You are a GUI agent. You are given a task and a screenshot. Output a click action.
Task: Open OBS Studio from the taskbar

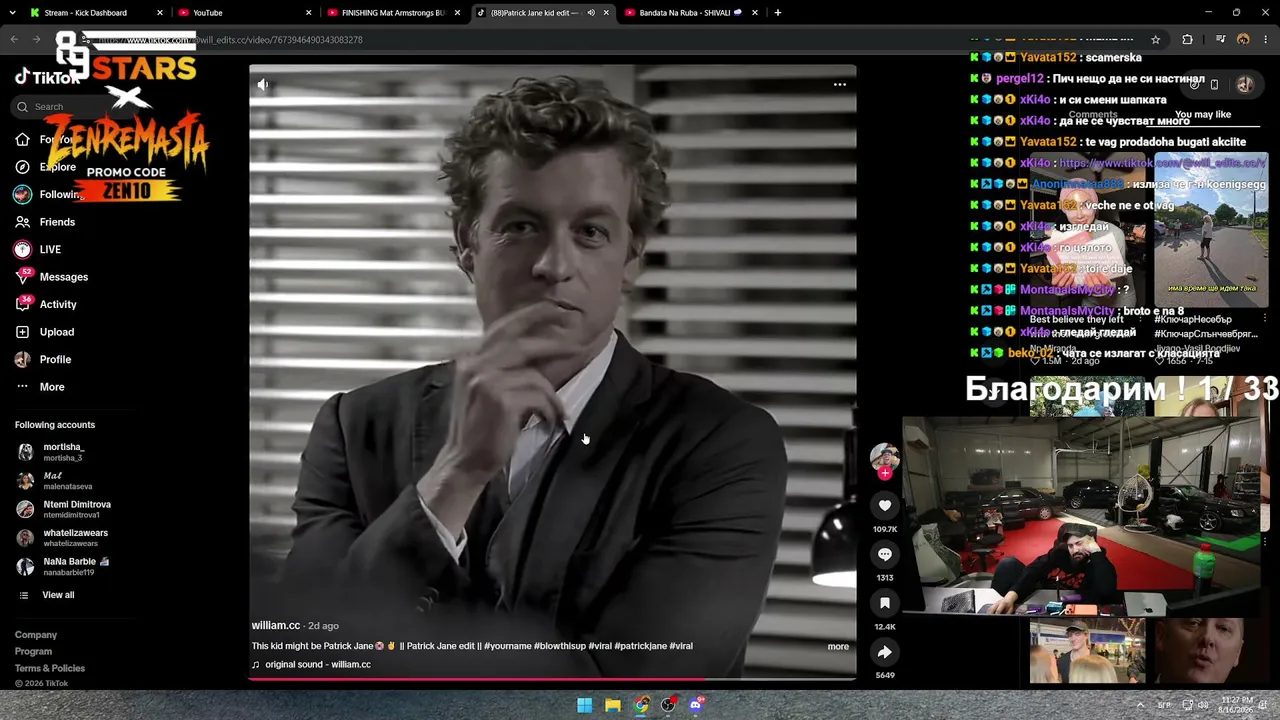coord(669,705)
